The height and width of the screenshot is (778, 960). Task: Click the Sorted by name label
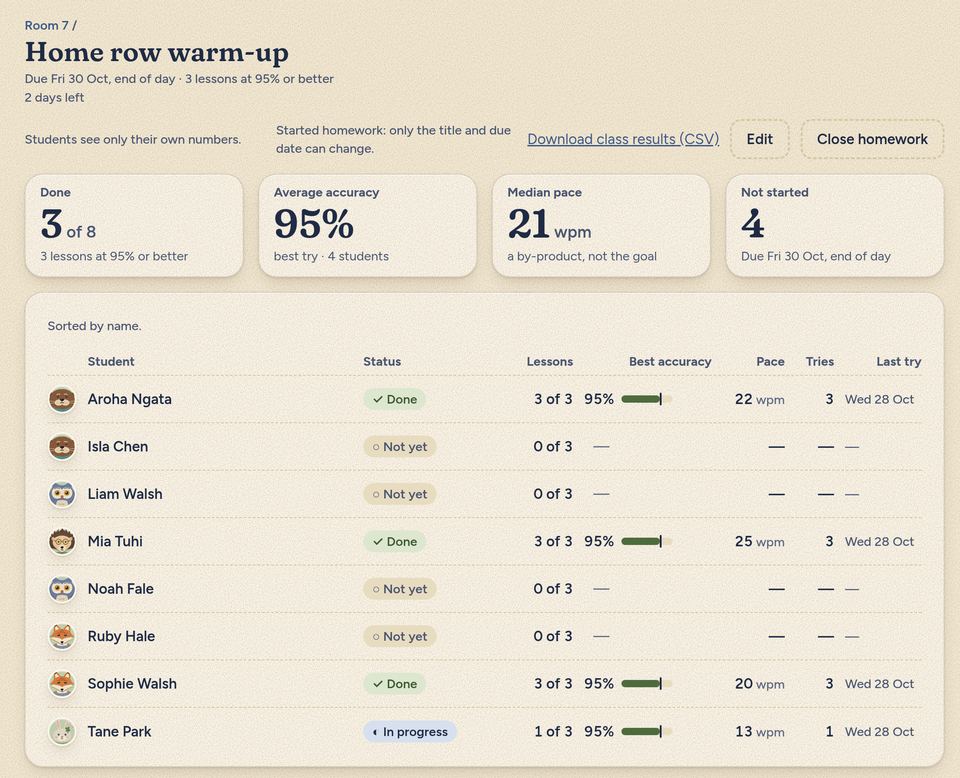pyautogui.click(x=94, y=326)
